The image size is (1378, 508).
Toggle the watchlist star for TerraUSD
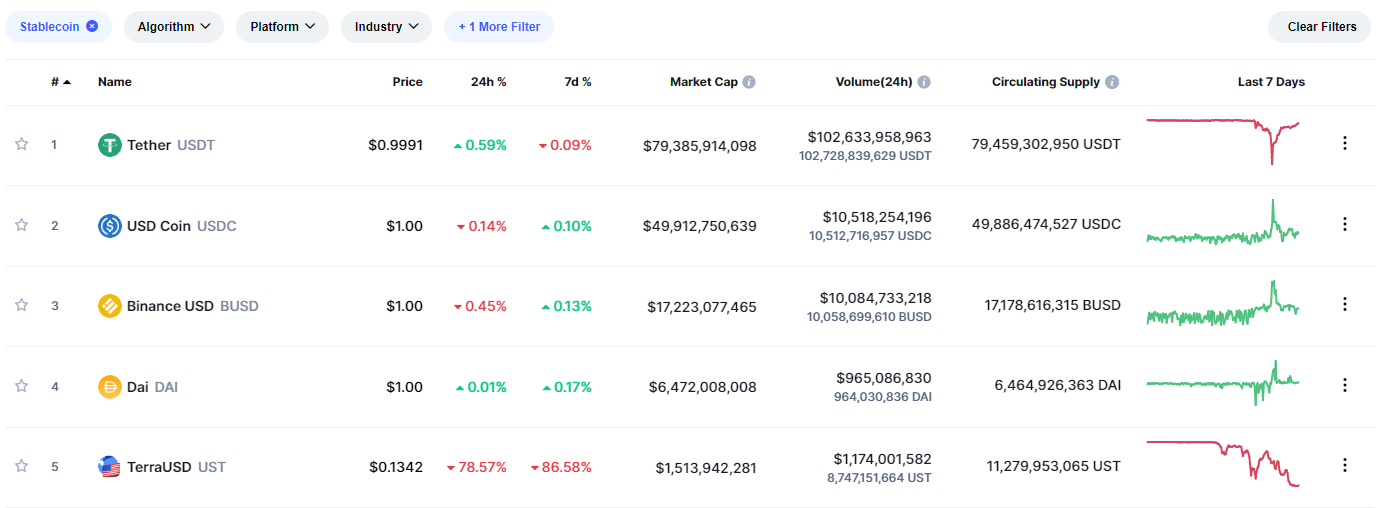pos(21,467)
